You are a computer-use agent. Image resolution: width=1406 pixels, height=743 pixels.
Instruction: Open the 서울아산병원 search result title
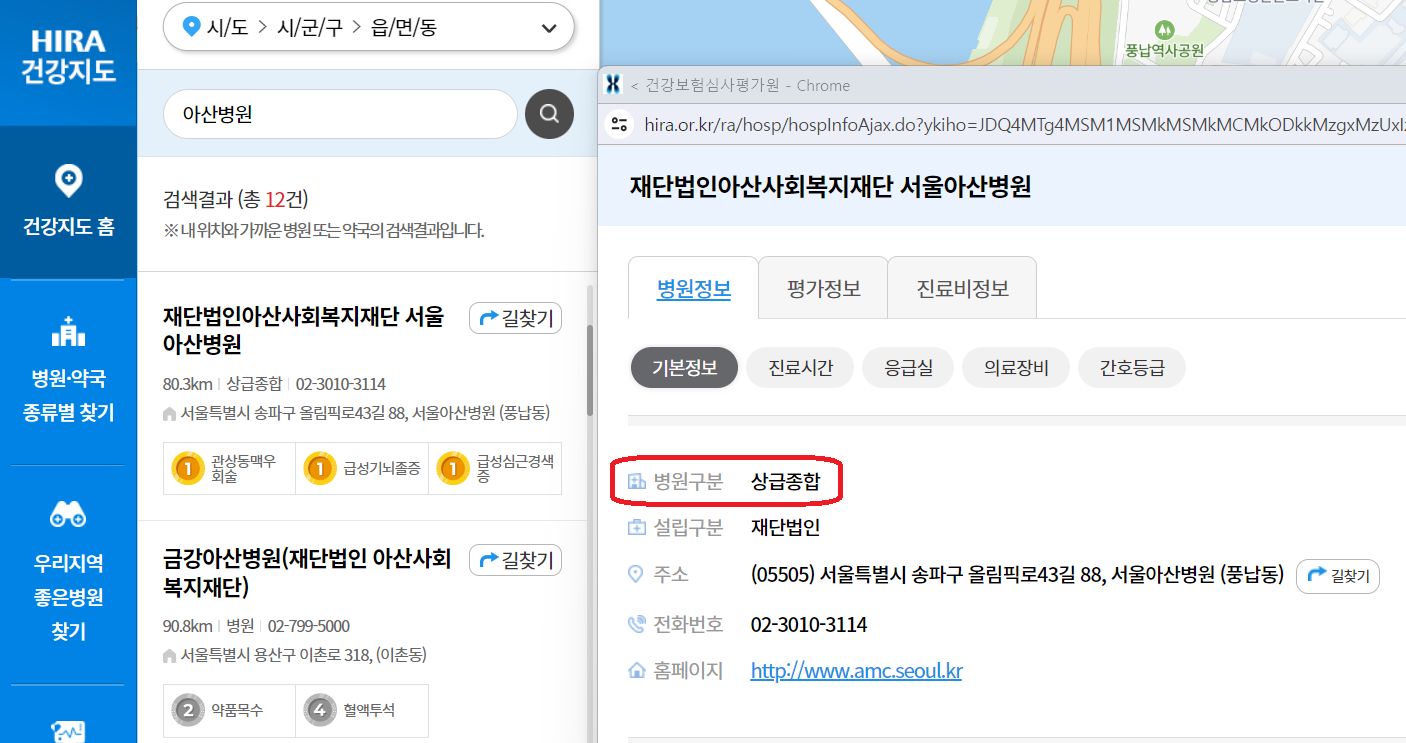click(303, 330)
